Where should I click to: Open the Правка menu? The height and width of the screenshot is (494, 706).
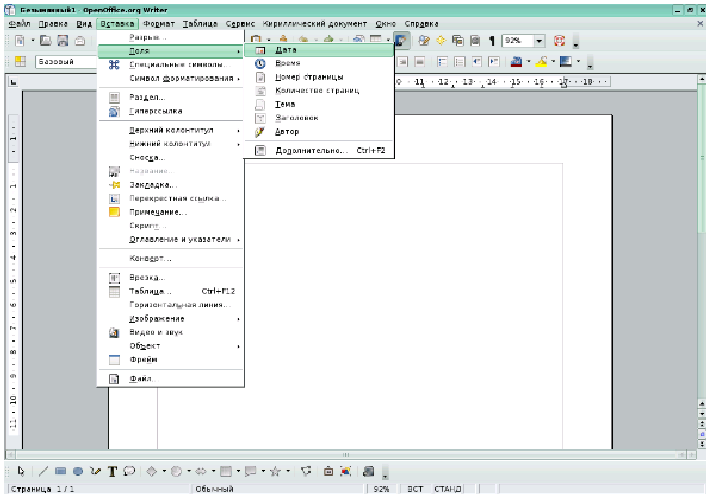tap(53, 24)
